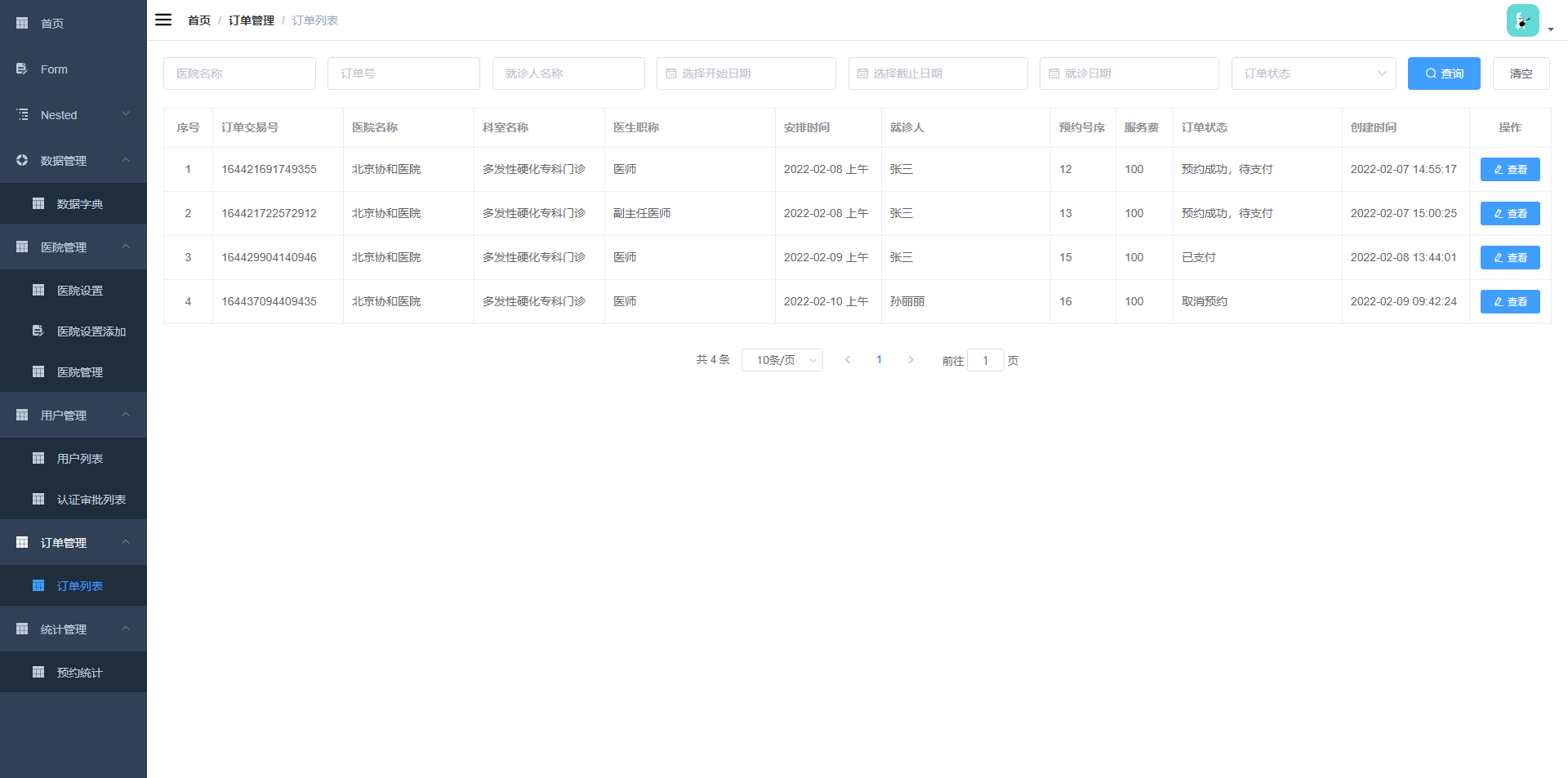Screen dimensions: 1568x778
Task: Click the 数据字典 table icon
Action: (x=38, y=203)
